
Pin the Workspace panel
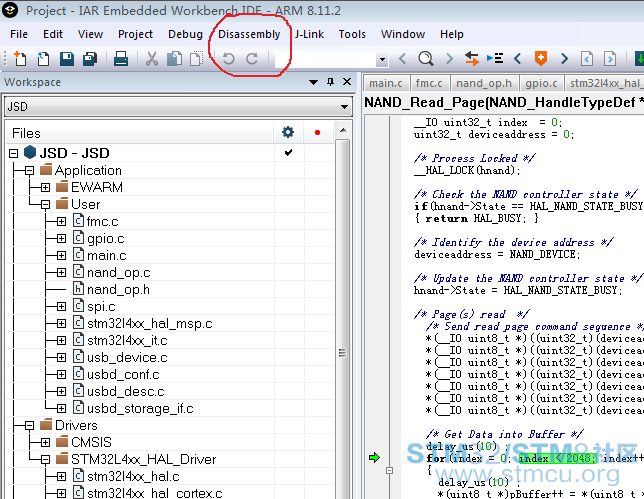330,82
